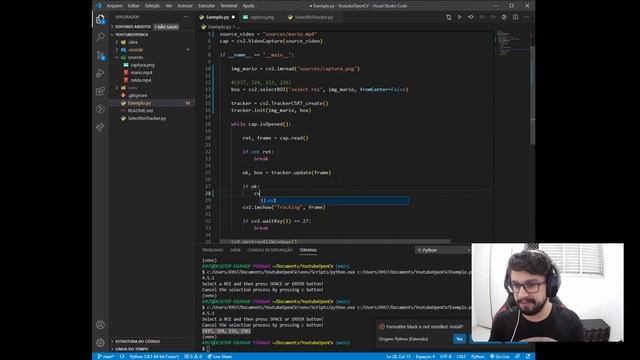Open the Source Control view
This screenshot has width=640, height=360.
(x=100, y=55)
